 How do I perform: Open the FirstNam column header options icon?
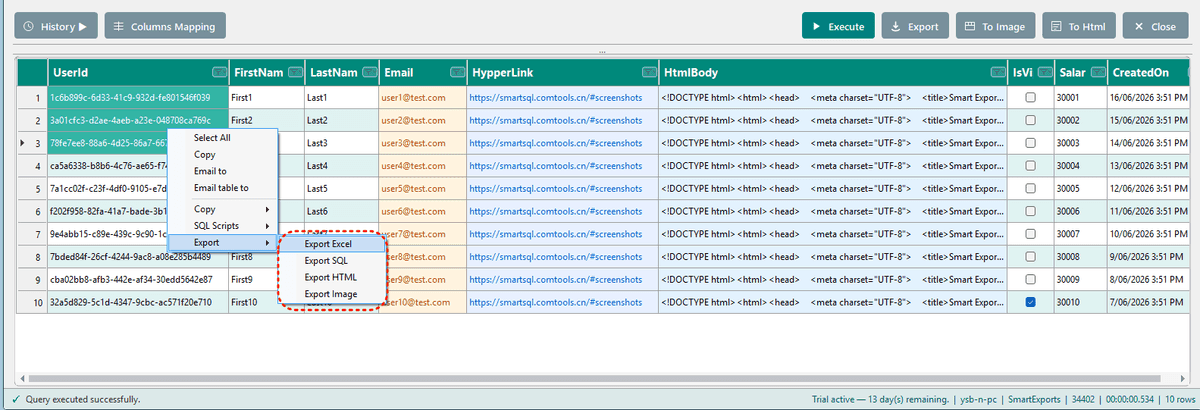(295, 72)
